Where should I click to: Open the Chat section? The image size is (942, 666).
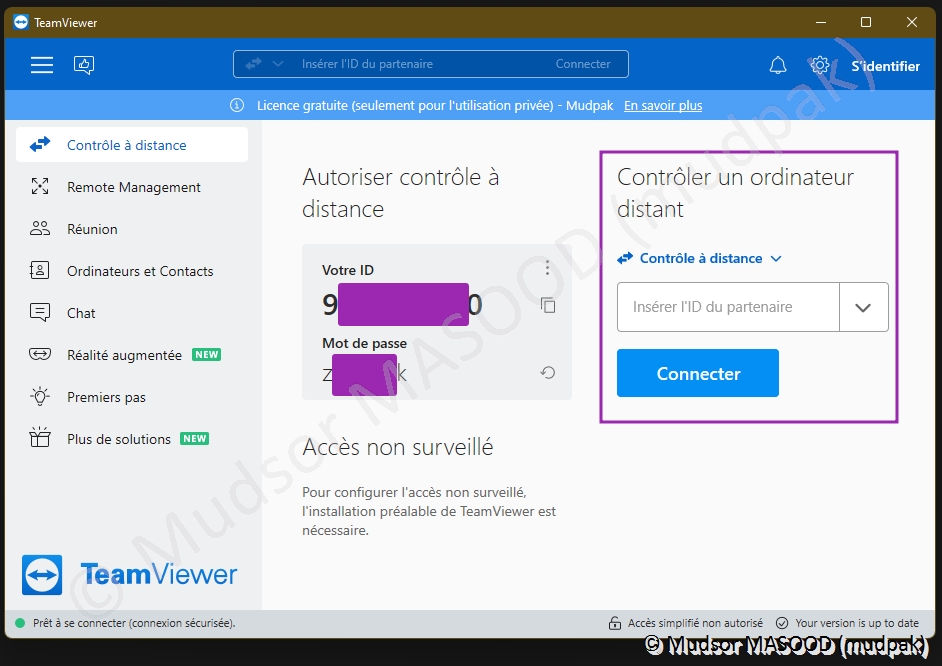tap(81, 313)
